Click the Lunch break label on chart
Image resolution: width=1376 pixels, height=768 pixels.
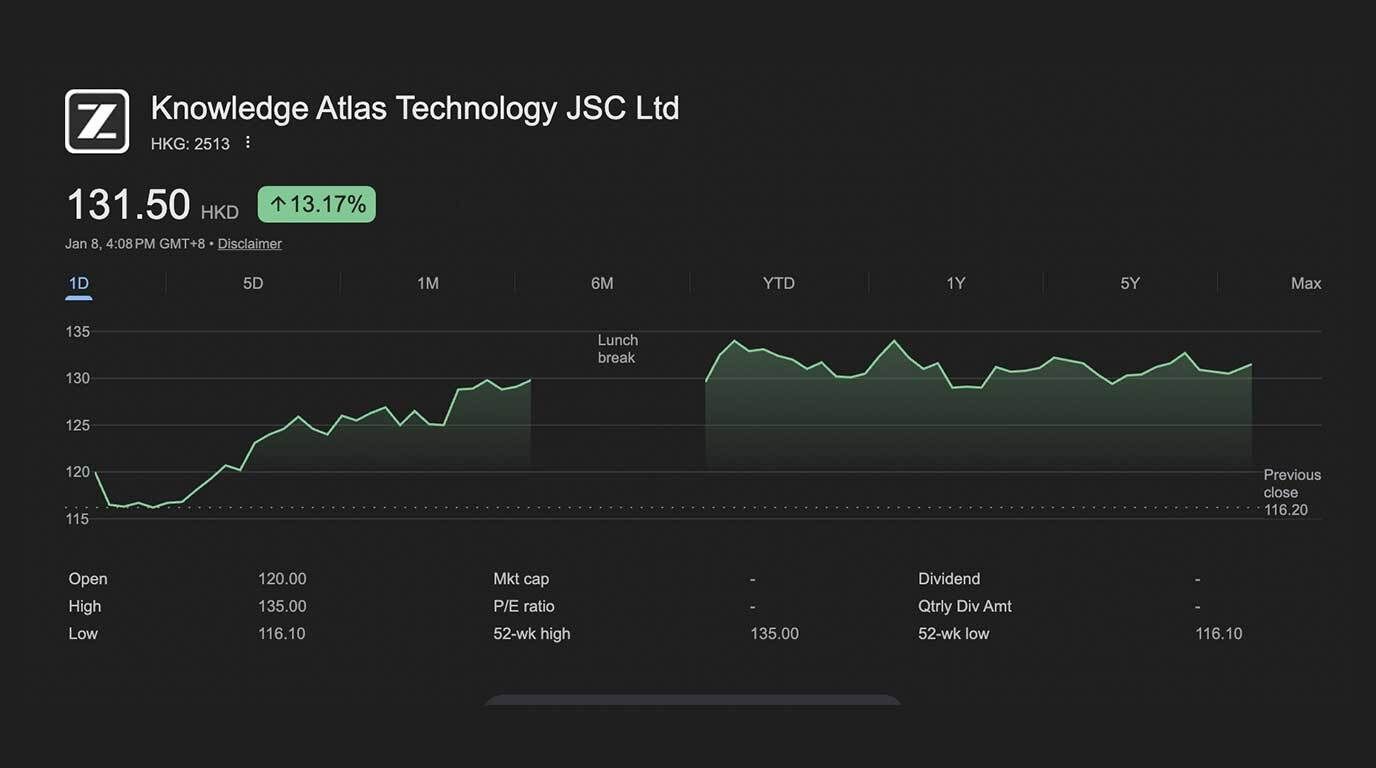click(x=617, y=349)
